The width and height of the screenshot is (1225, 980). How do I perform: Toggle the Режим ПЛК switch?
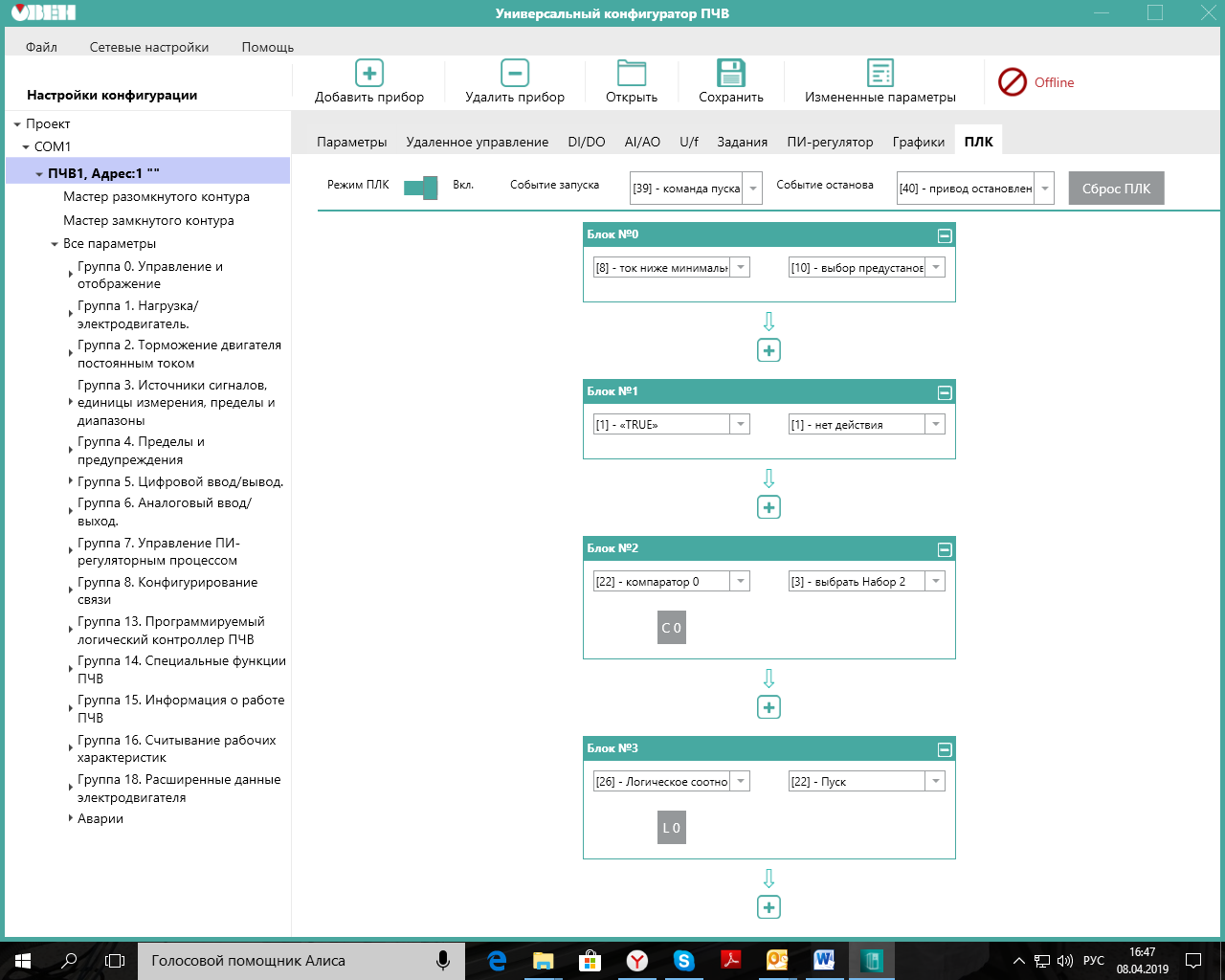click(x=420, y=187)
